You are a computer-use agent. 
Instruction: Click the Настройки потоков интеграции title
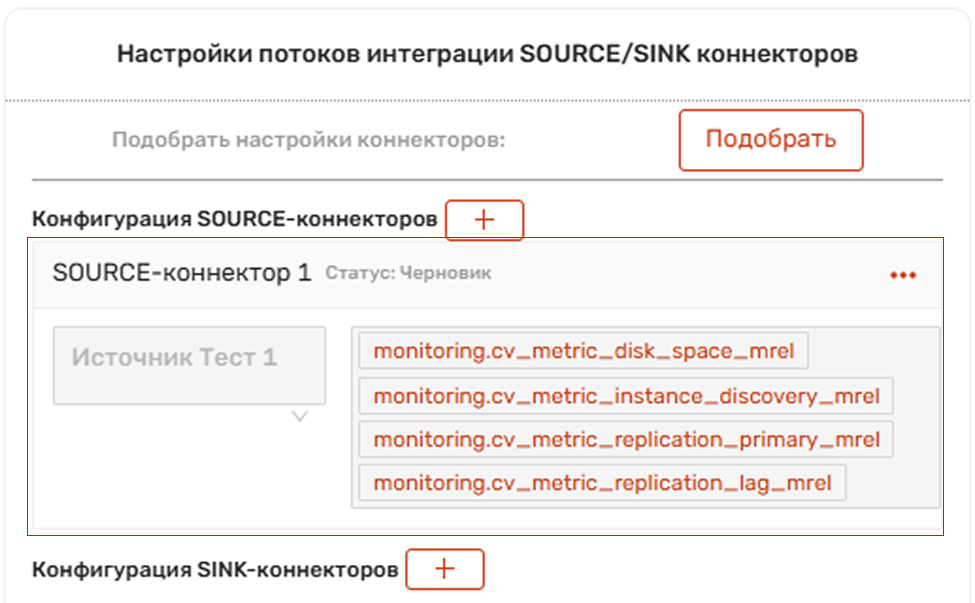(488, 54)
